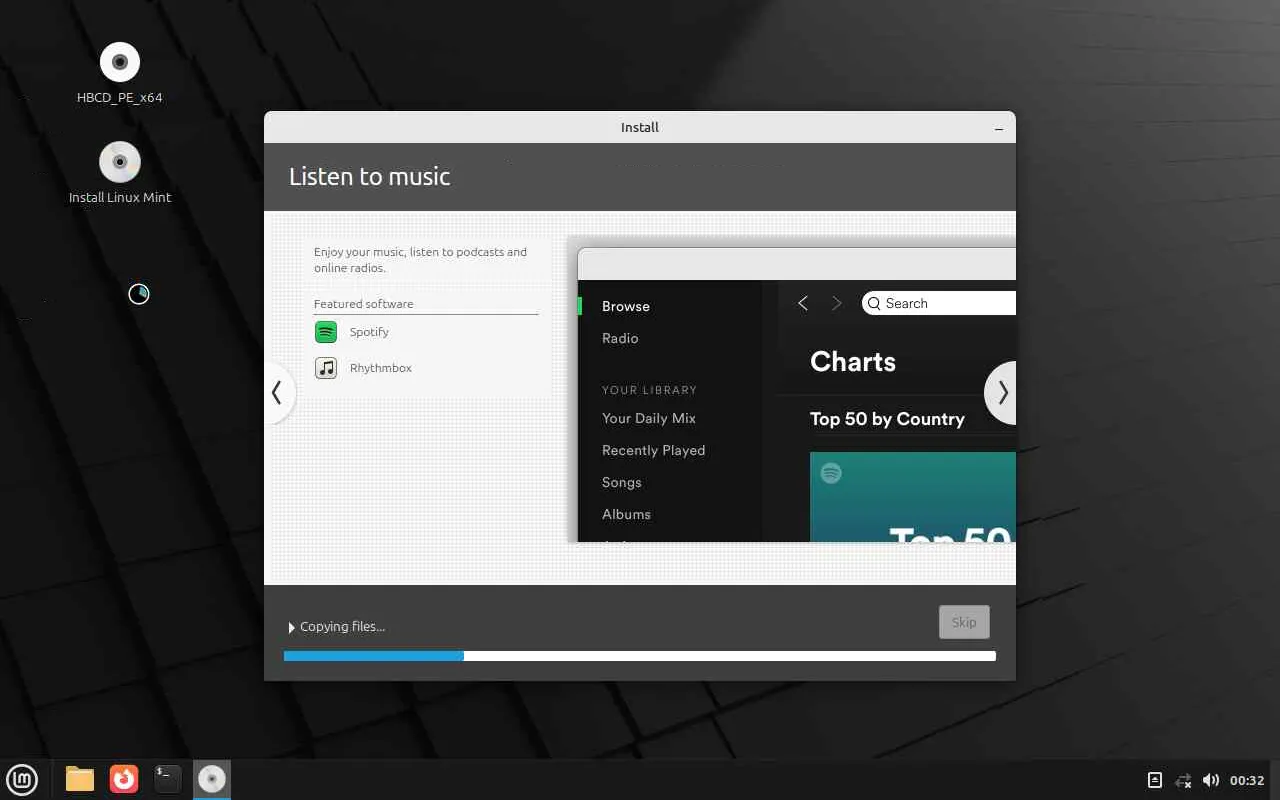The height and width of the screenshot is (800, 1280).
Task: Open the Firefox browser from the taskbar
Action: coord(124,779)
